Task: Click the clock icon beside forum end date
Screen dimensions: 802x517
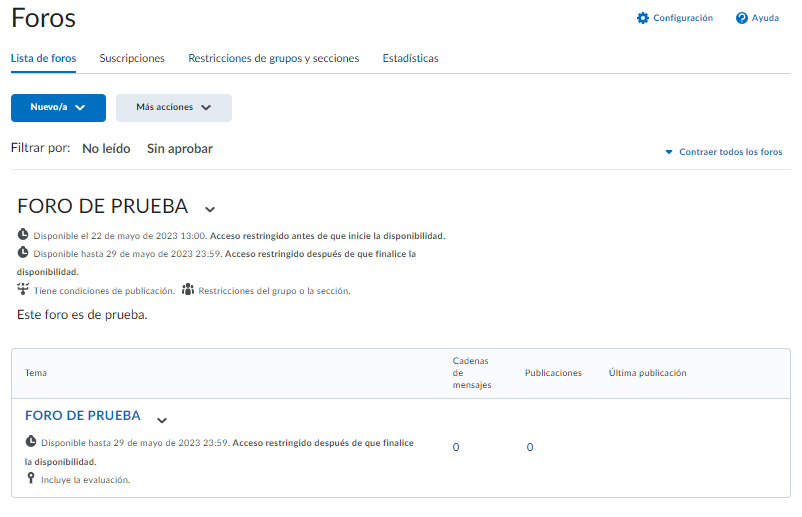Action: pyautogui.click(x=24, y=253)
